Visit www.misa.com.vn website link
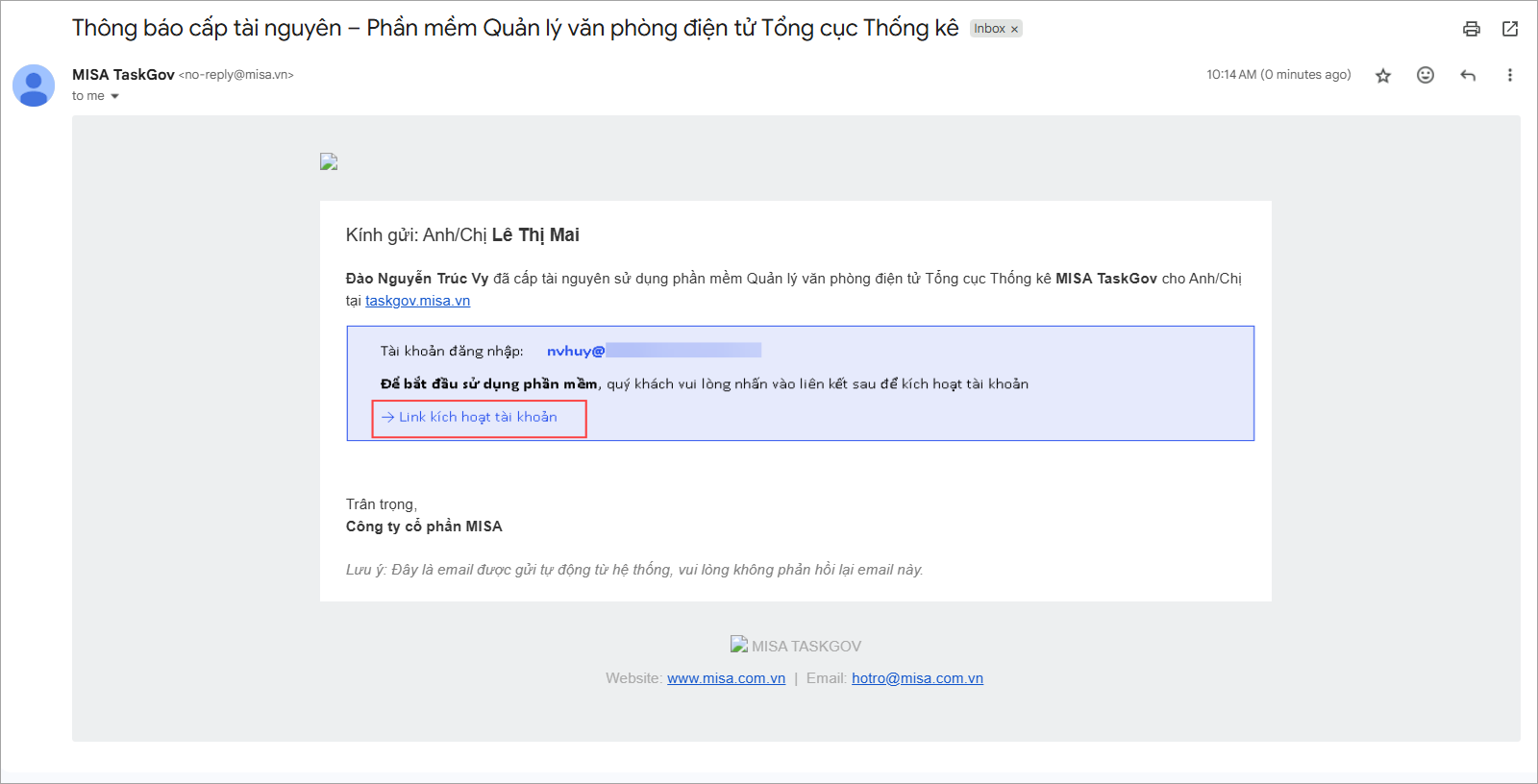Viewport: 1538px width, 784px height. click(x=726, y=678)
